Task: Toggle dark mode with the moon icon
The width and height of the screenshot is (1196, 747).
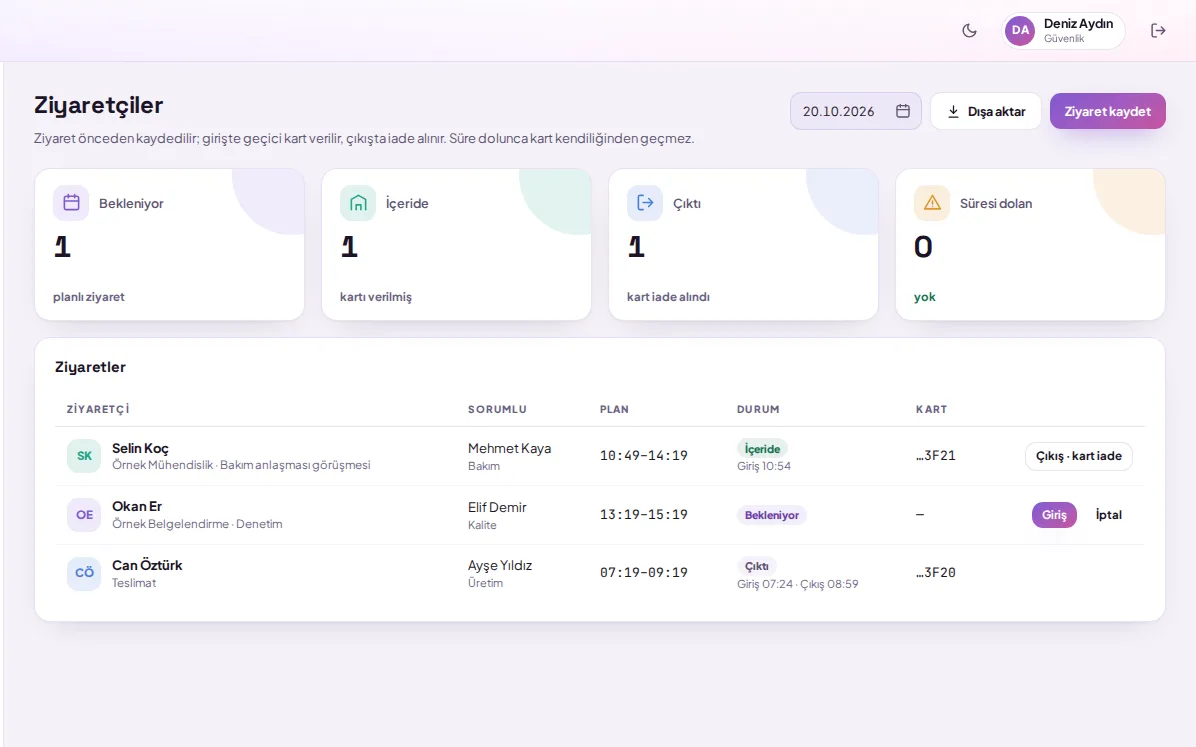Action: tap(969, 31)
